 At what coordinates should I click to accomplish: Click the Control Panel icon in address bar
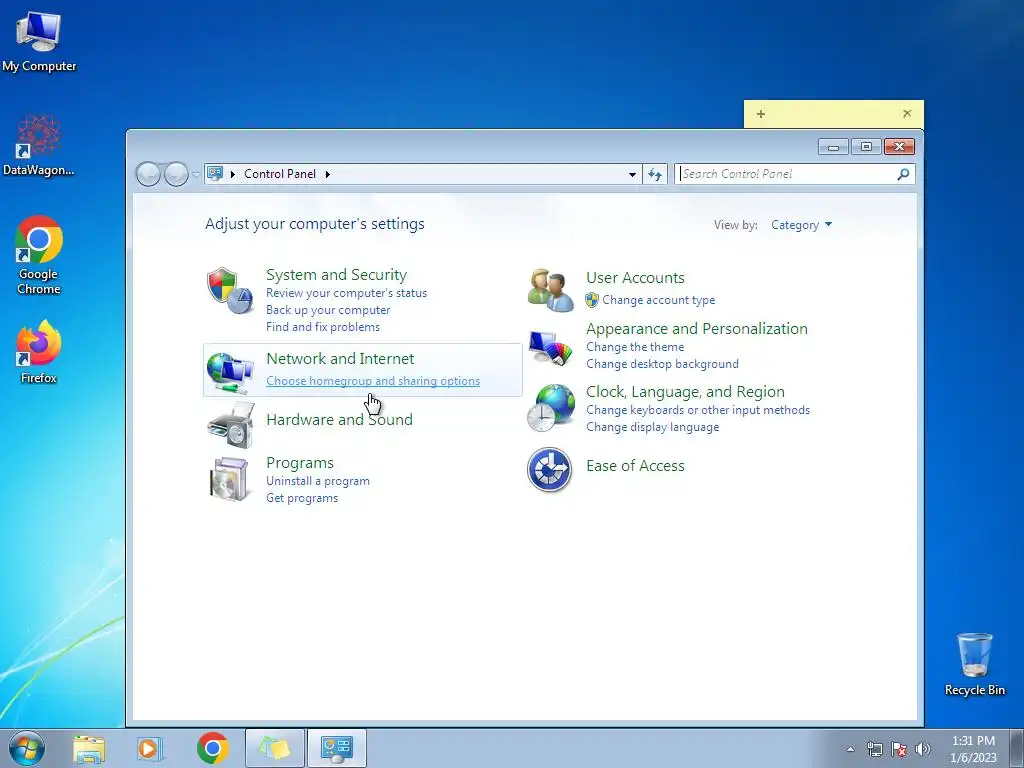click(x=215, y=174)
